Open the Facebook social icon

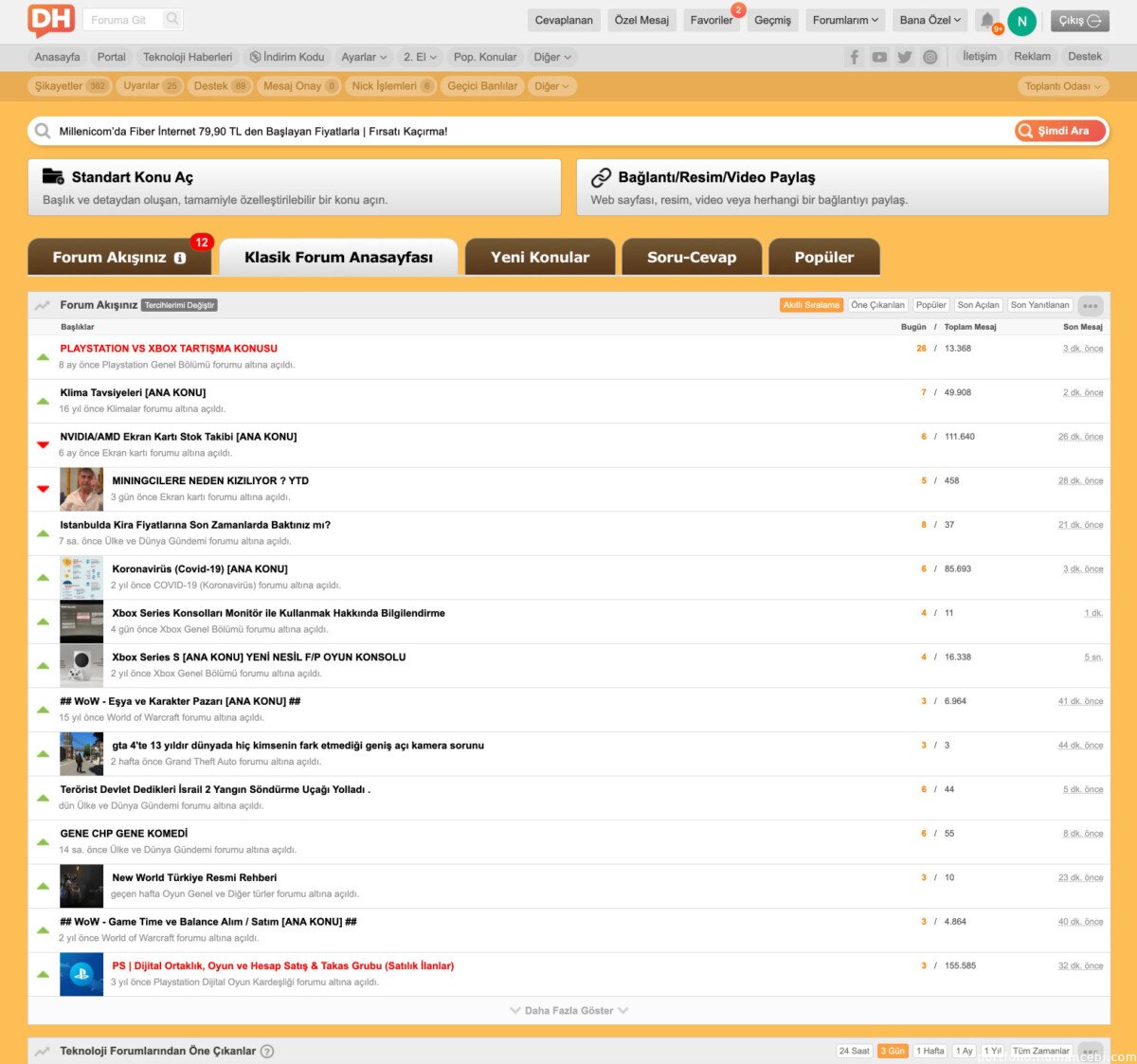click(x=855, y=57)
